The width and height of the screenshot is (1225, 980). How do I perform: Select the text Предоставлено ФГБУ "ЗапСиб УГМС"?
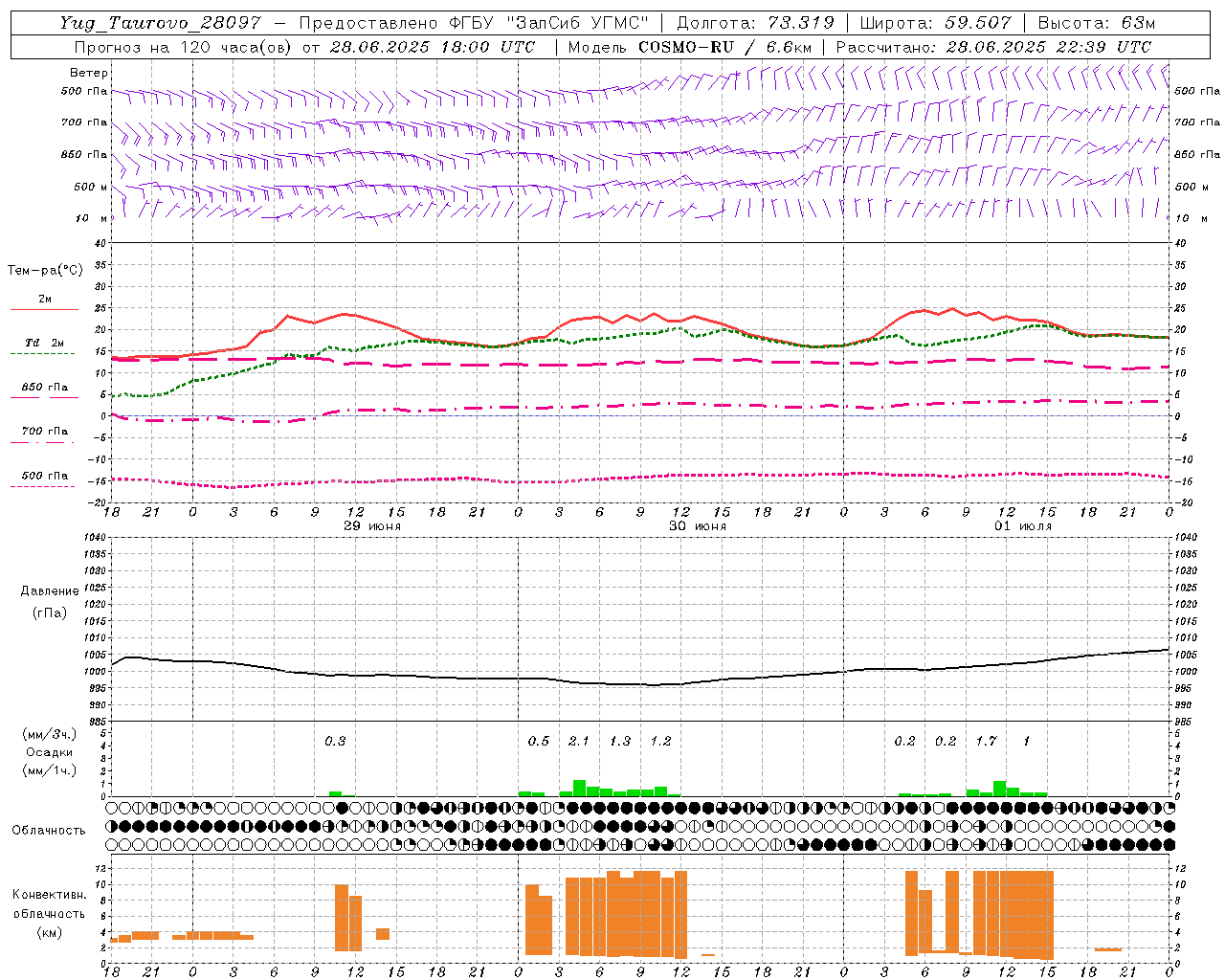click(x=475, y=23)
